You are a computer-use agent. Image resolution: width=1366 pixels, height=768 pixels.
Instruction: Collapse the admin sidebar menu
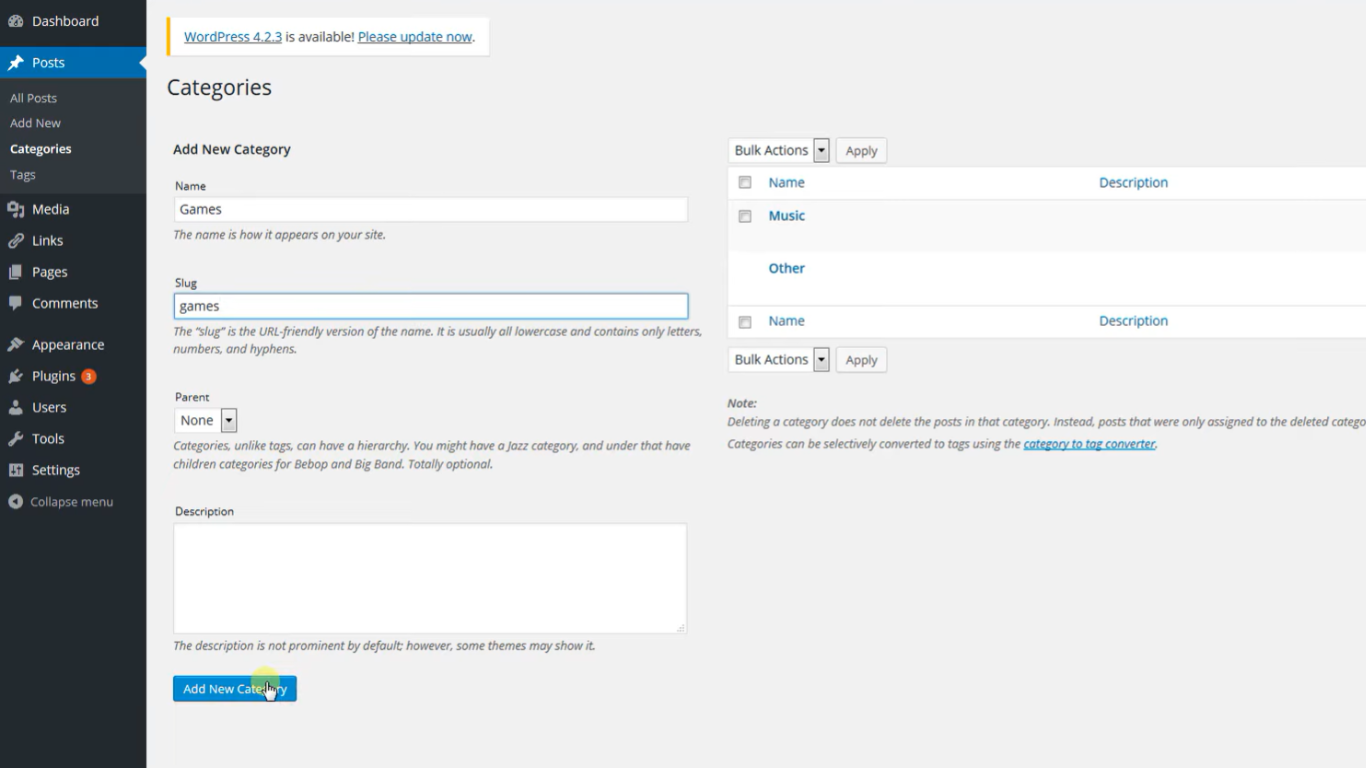tap(60, 502)
